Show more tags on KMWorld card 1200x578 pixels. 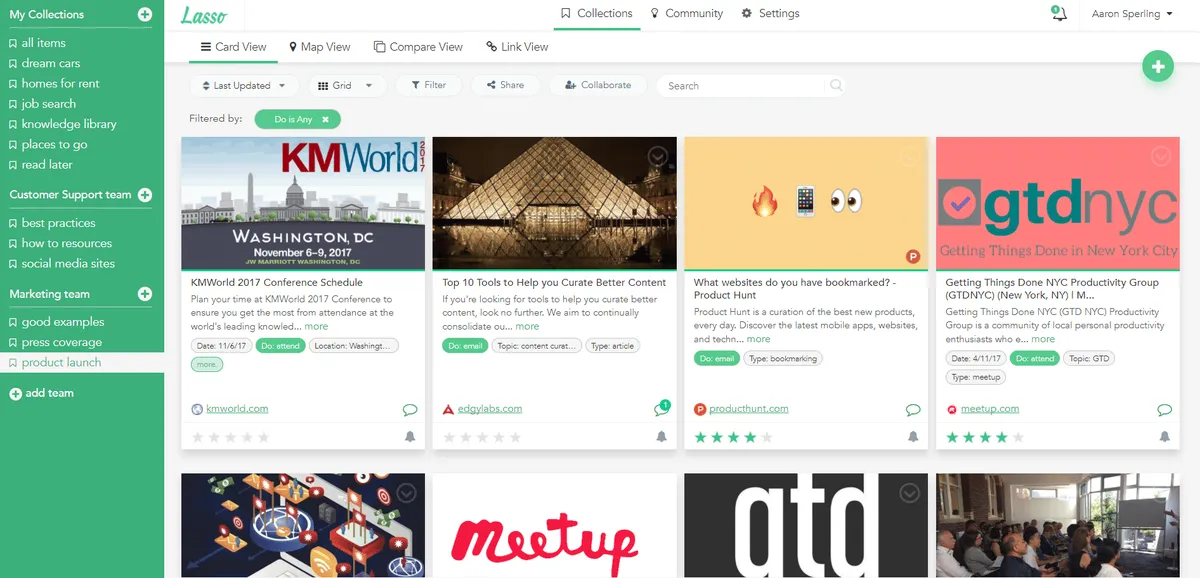tap(207, 365)
